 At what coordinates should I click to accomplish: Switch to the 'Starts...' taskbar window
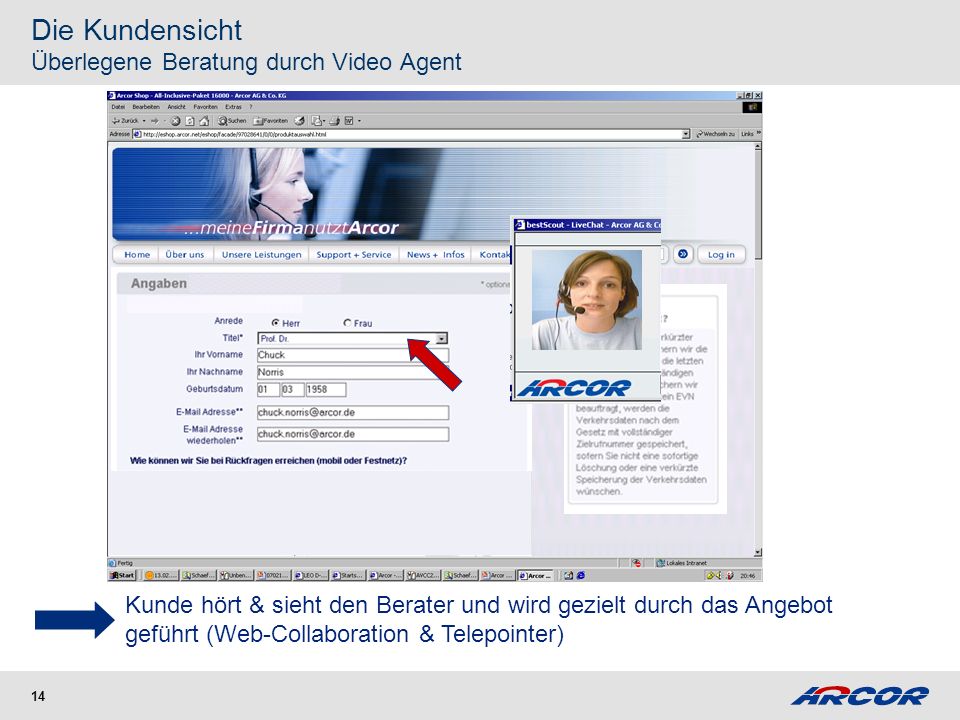[348, 575]
